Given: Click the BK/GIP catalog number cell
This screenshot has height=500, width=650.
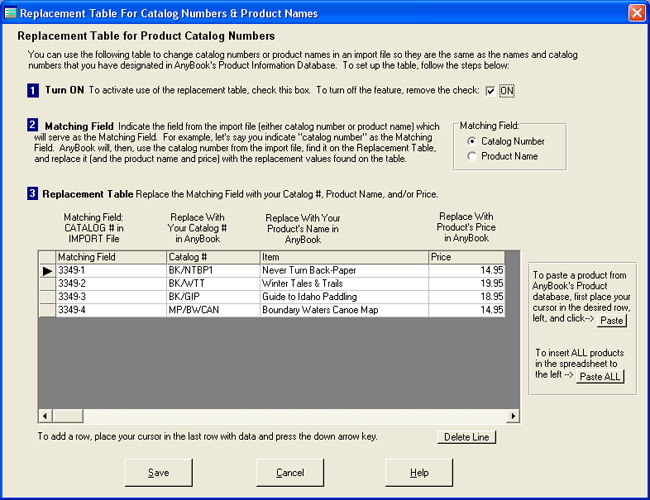Looking at the screenshot, I should point(212,297).
